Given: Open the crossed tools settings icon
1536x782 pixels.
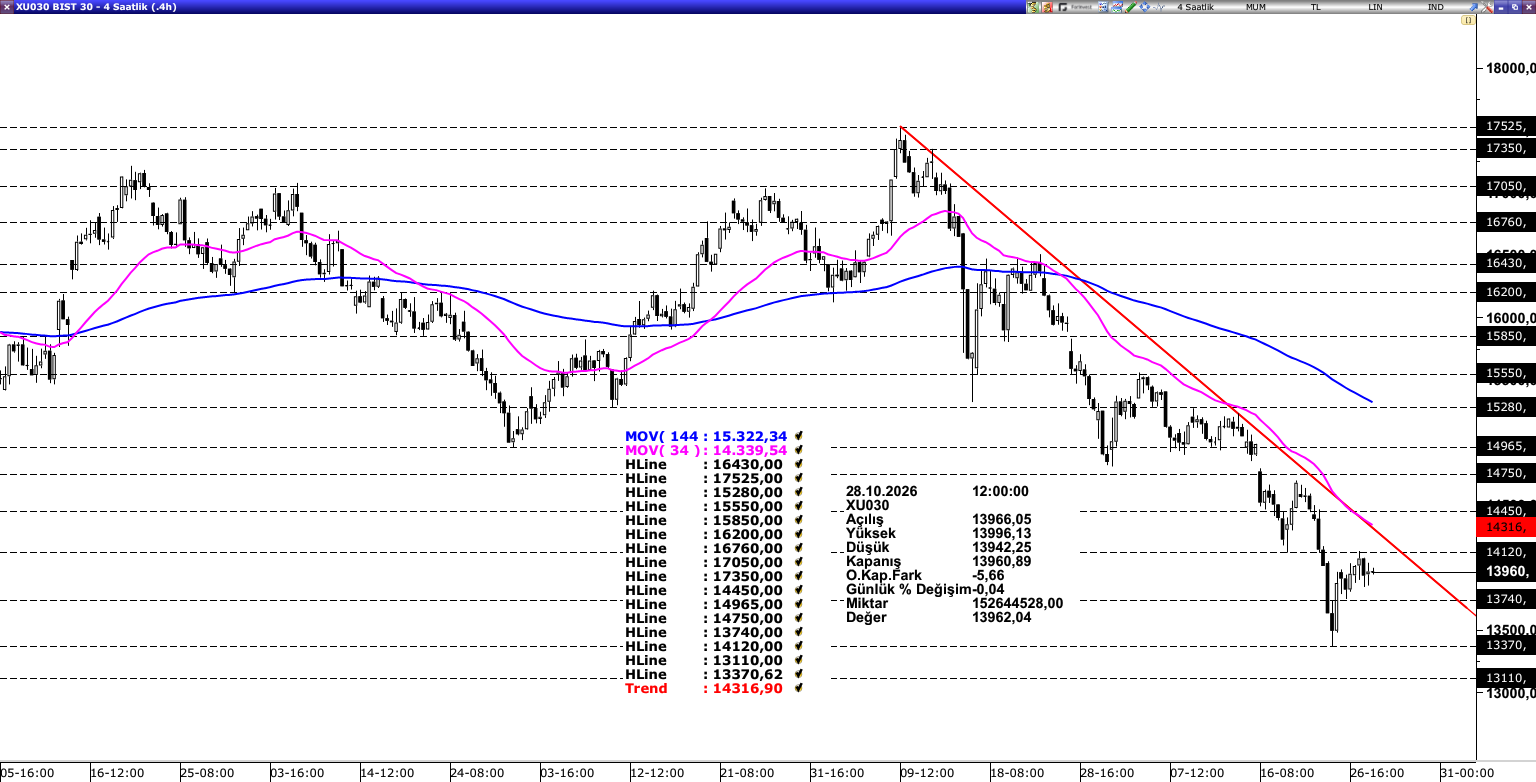Looking at the screenshot, I should 1487,7.
